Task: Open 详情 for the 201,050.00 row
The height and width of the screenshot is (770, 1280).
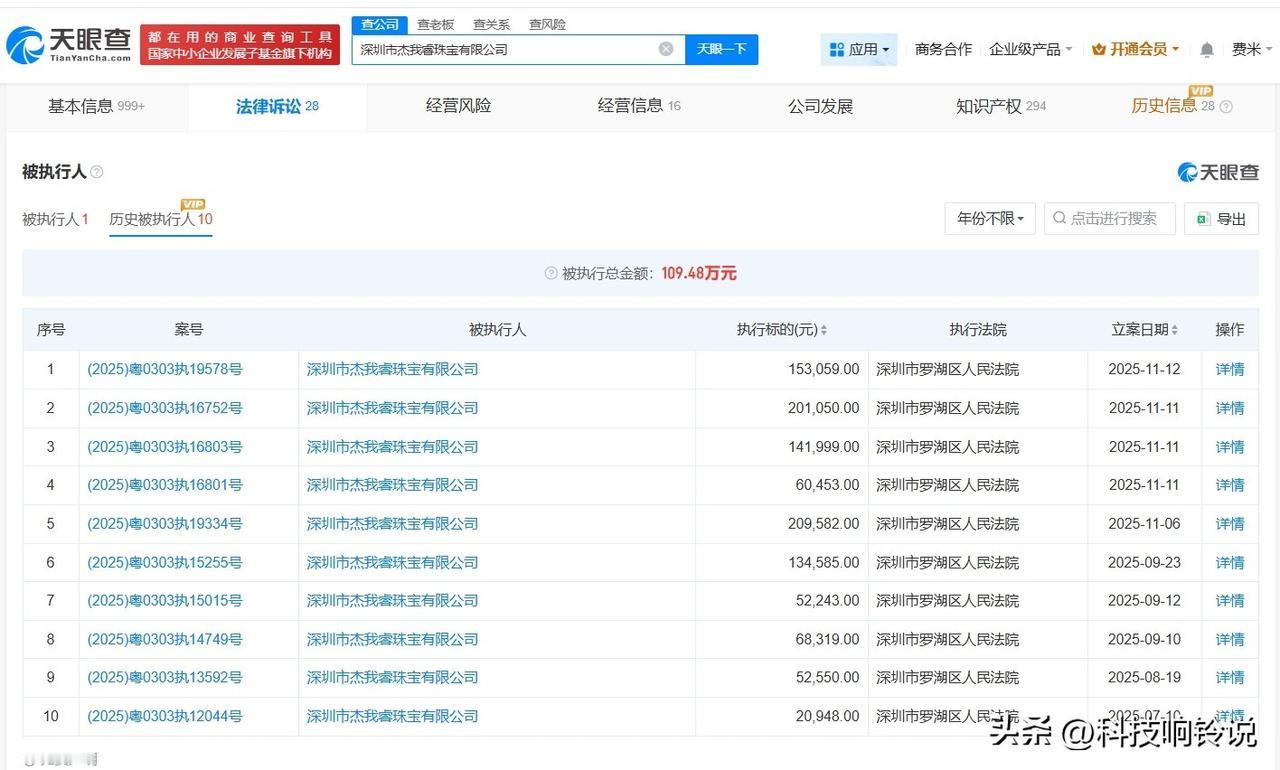Action: tap(1230, 408)
